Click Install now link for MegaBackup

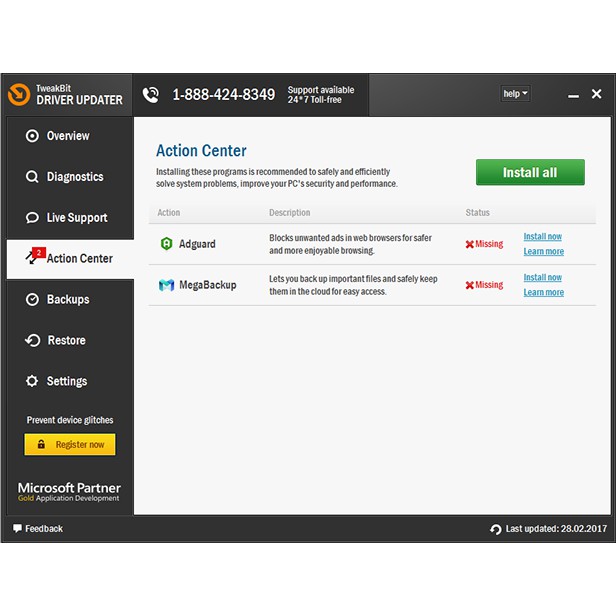tap(543, 277)
